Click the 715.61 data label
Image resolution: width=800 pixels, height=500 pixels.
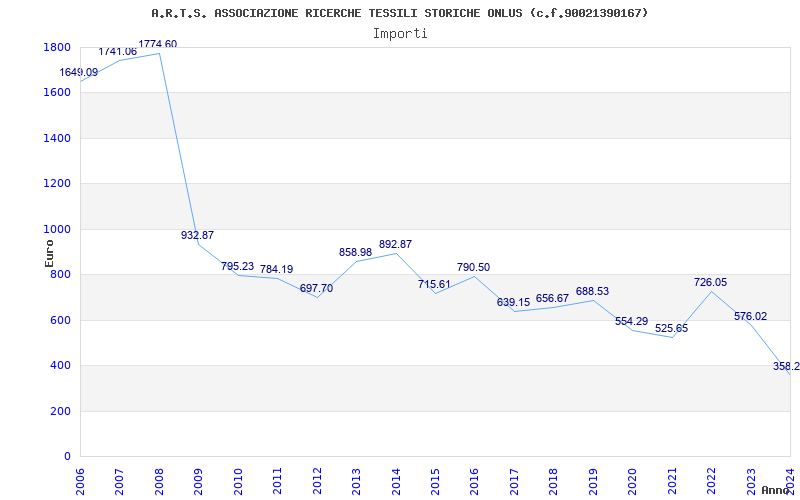click(434, 285)
